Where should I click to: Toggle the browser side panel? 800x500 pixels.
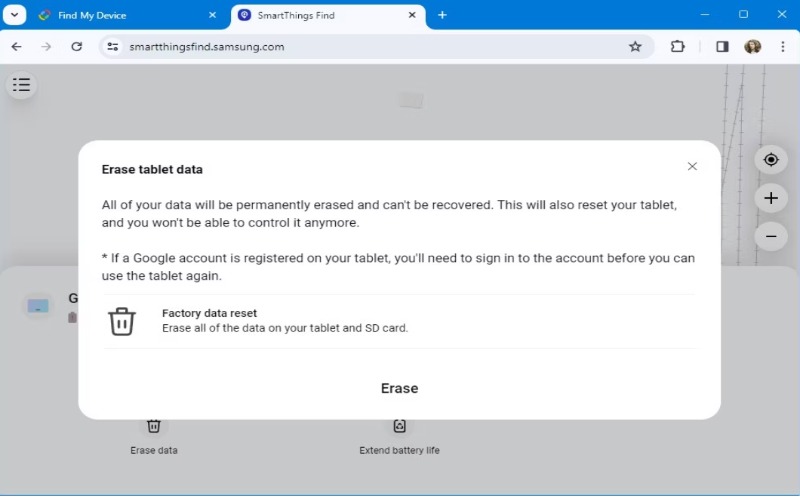click(x=722, y=46)
